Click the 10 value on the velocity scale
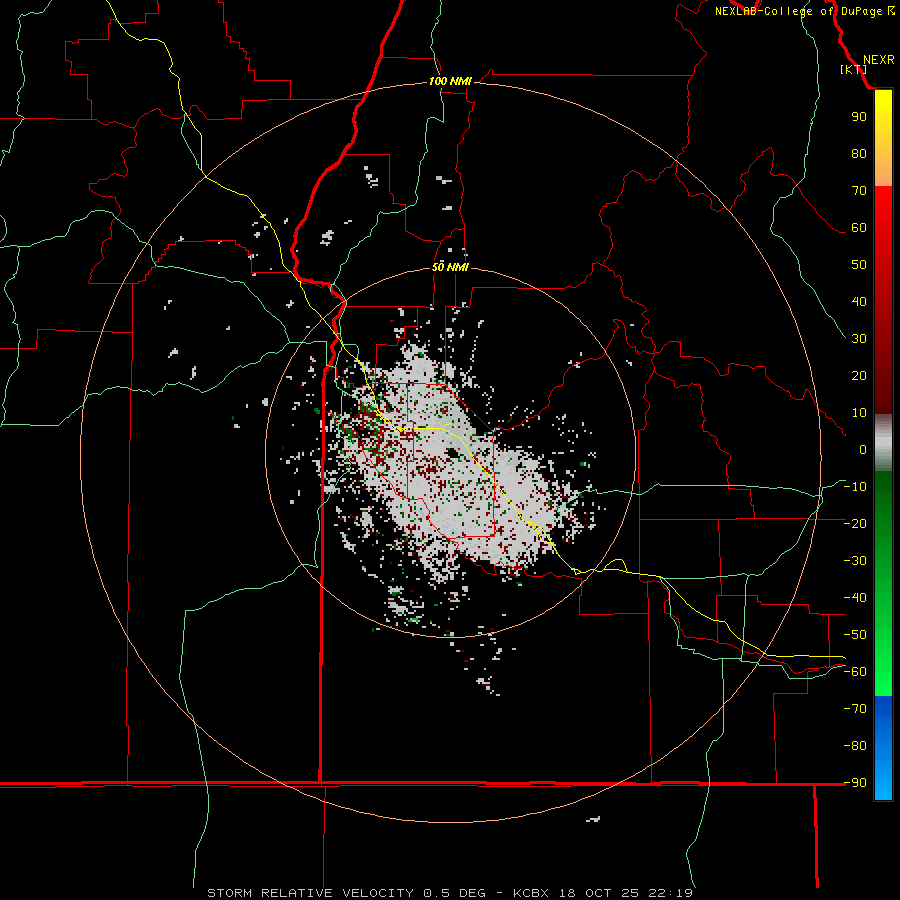The width and height of the screenshot is (900, 900). [859, 413]
